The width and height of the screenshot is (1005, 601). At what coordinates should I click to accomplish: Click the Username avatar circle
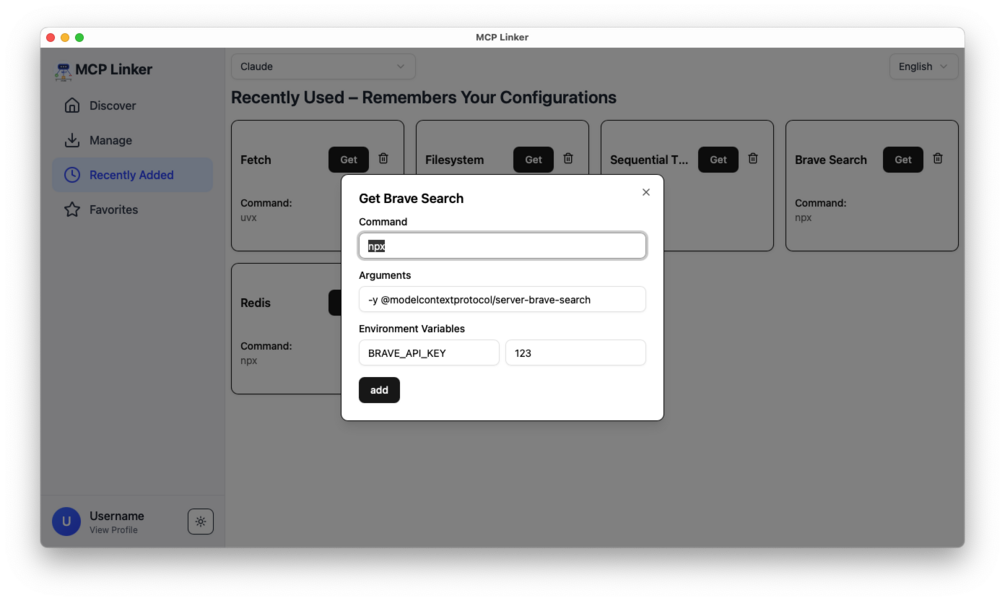tap(66, 522)
